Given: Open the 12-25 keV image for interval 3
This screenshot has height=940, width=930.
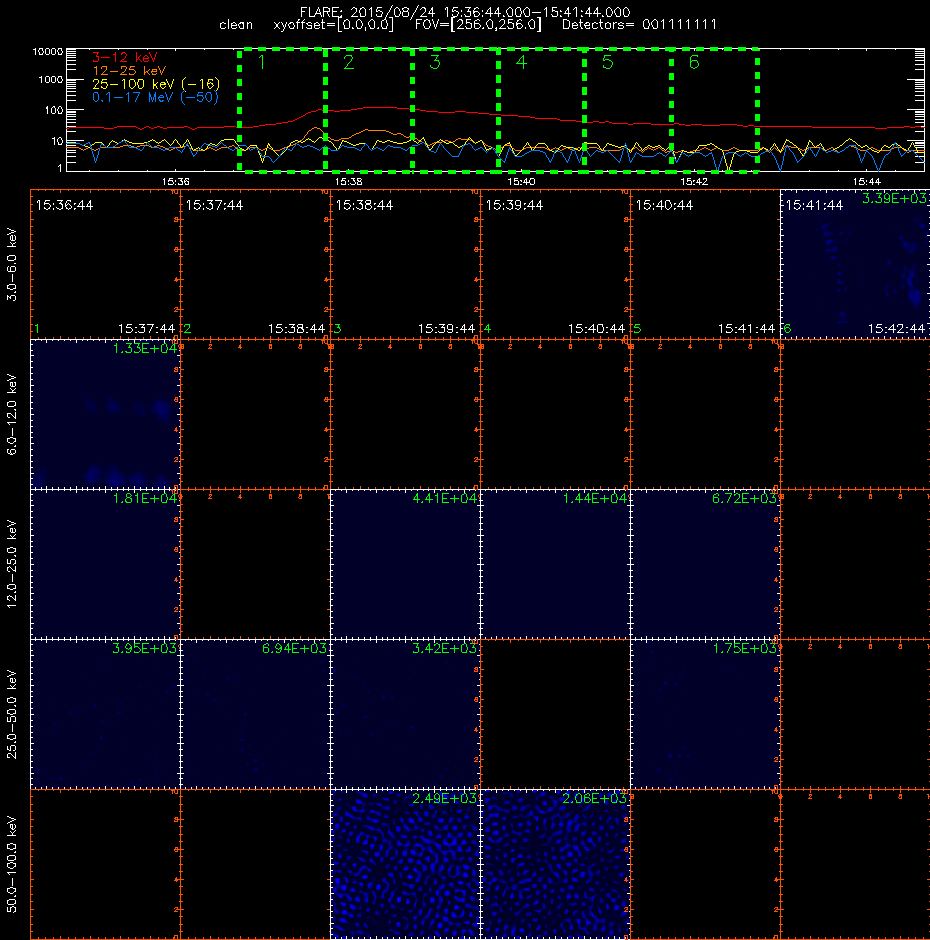Looking at the screenshot, I should point(405,564).
